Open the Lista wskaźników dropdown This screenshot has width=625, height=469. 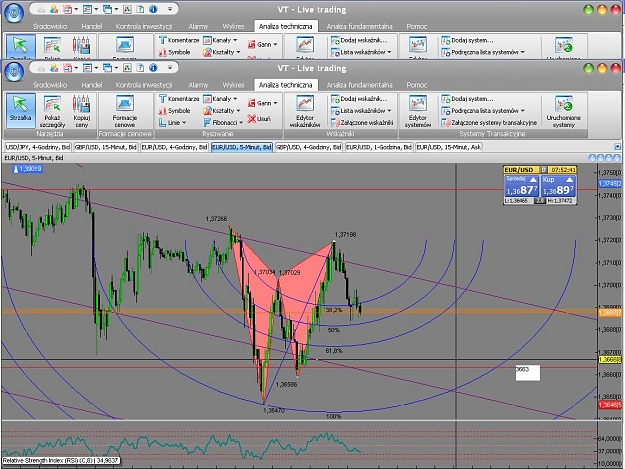[x=361, y=110]
